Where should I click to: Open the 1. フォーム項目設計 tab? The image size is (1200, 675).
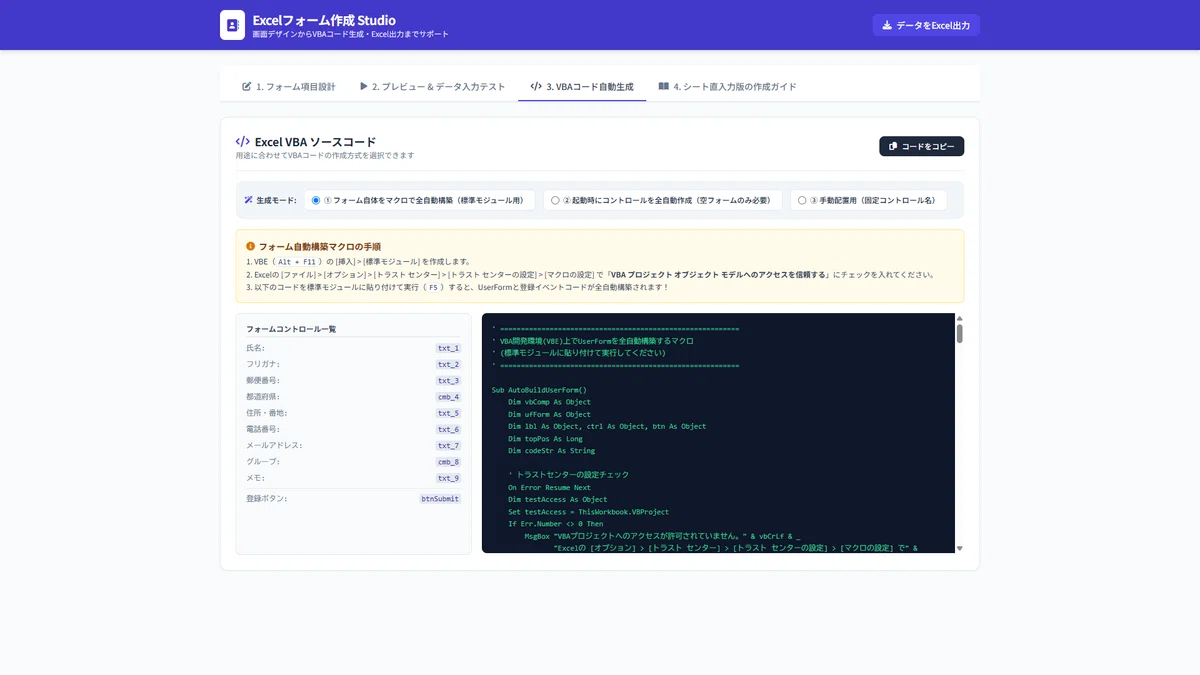pyautogui.click(x=289, y=87)
